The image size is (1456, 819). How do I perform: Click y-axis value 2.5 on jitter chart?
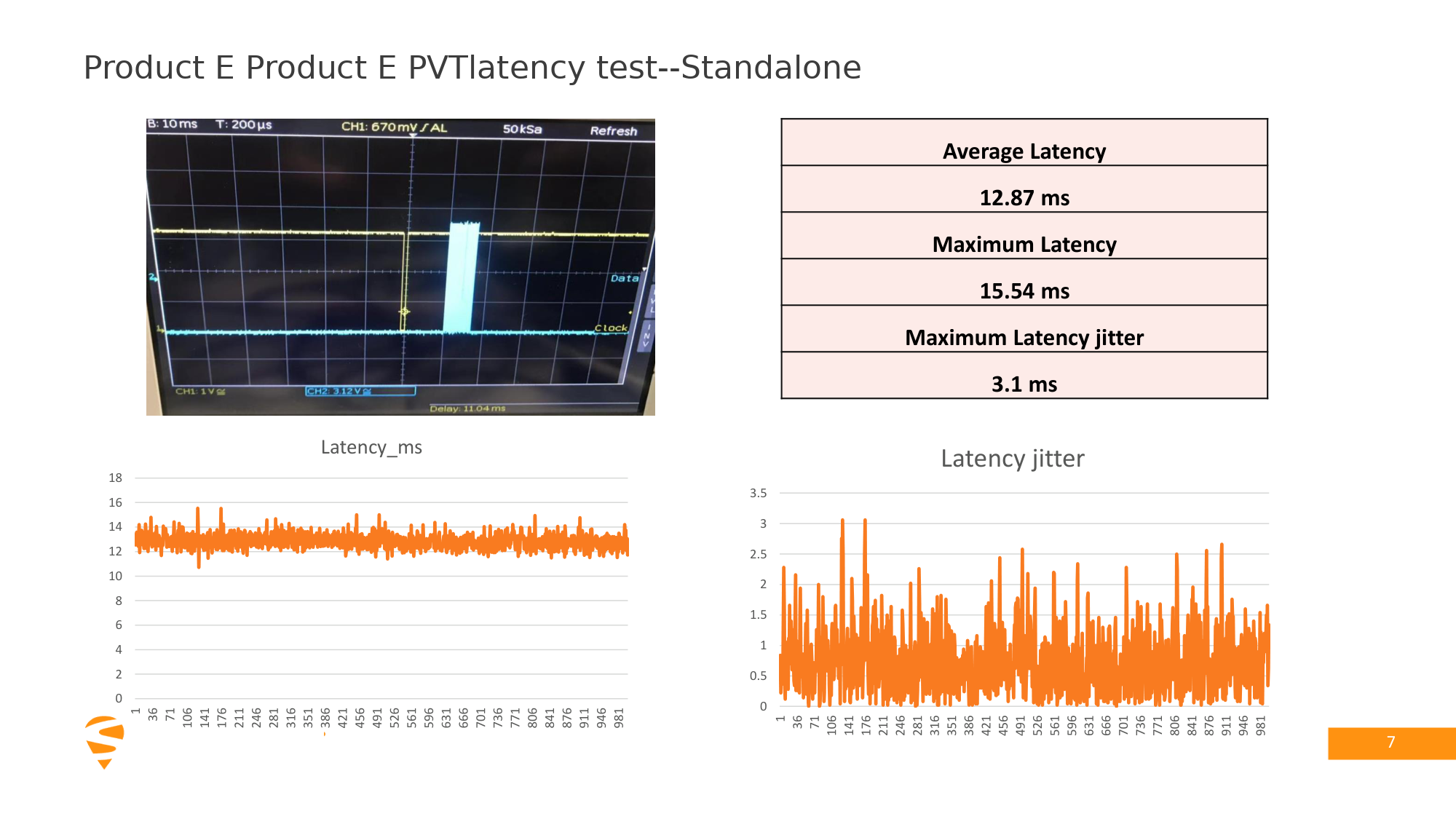[758, 555]
